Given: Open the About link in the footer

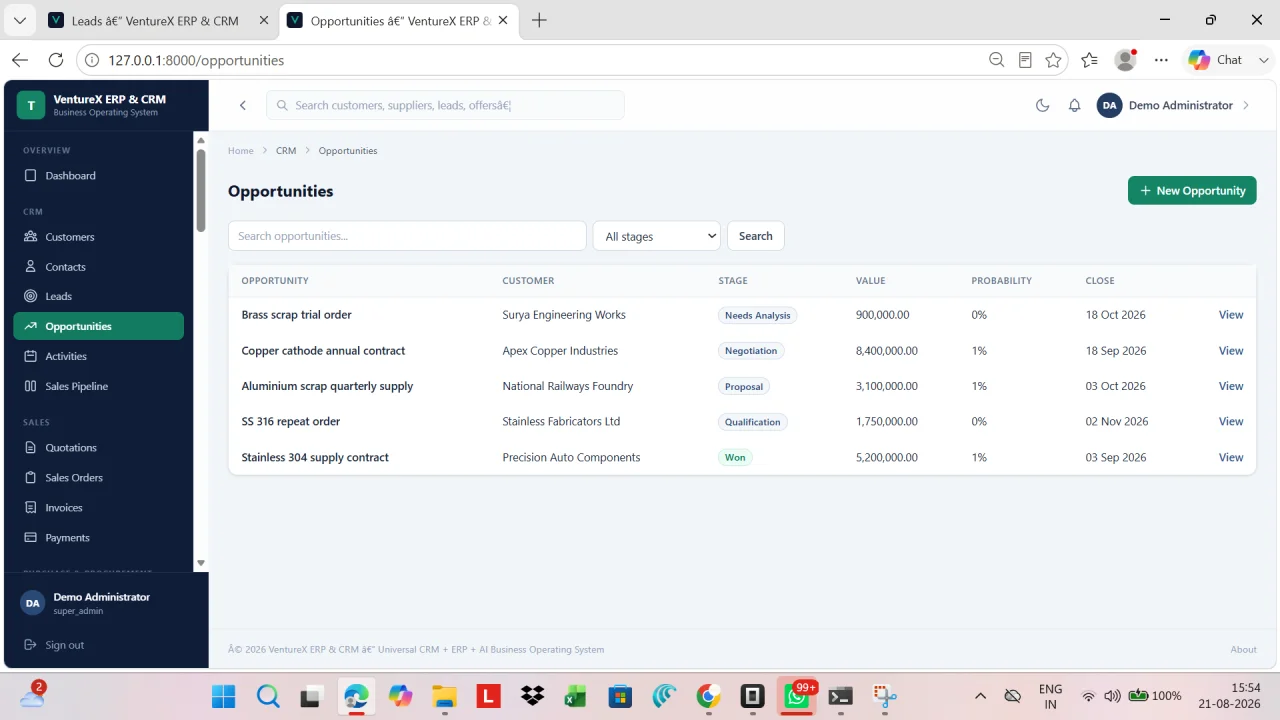Looking at the screenshot, I should point(1243,650).
